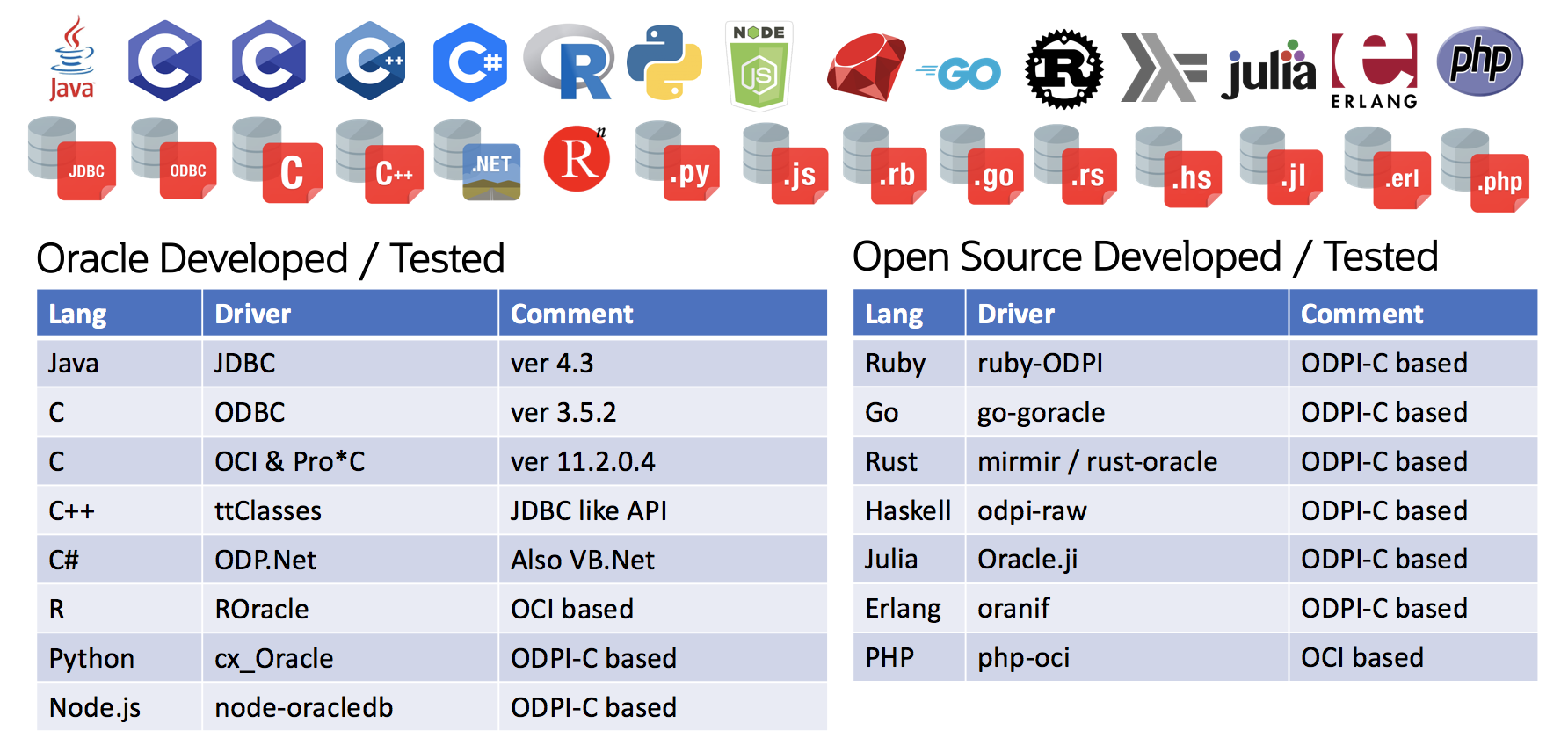Click the "Also VB.Net" comment cell
Screen dimensions: 1568x745
[x=663, y=560]
